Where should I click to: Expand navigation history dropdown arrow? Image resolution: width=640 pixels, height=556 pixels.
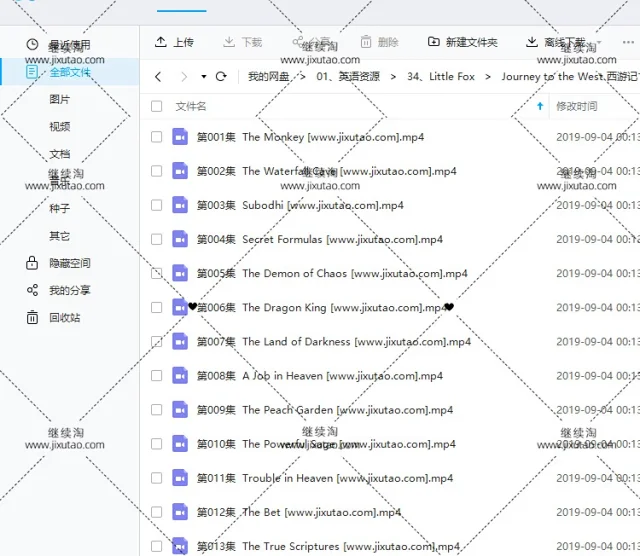point(204,76)
